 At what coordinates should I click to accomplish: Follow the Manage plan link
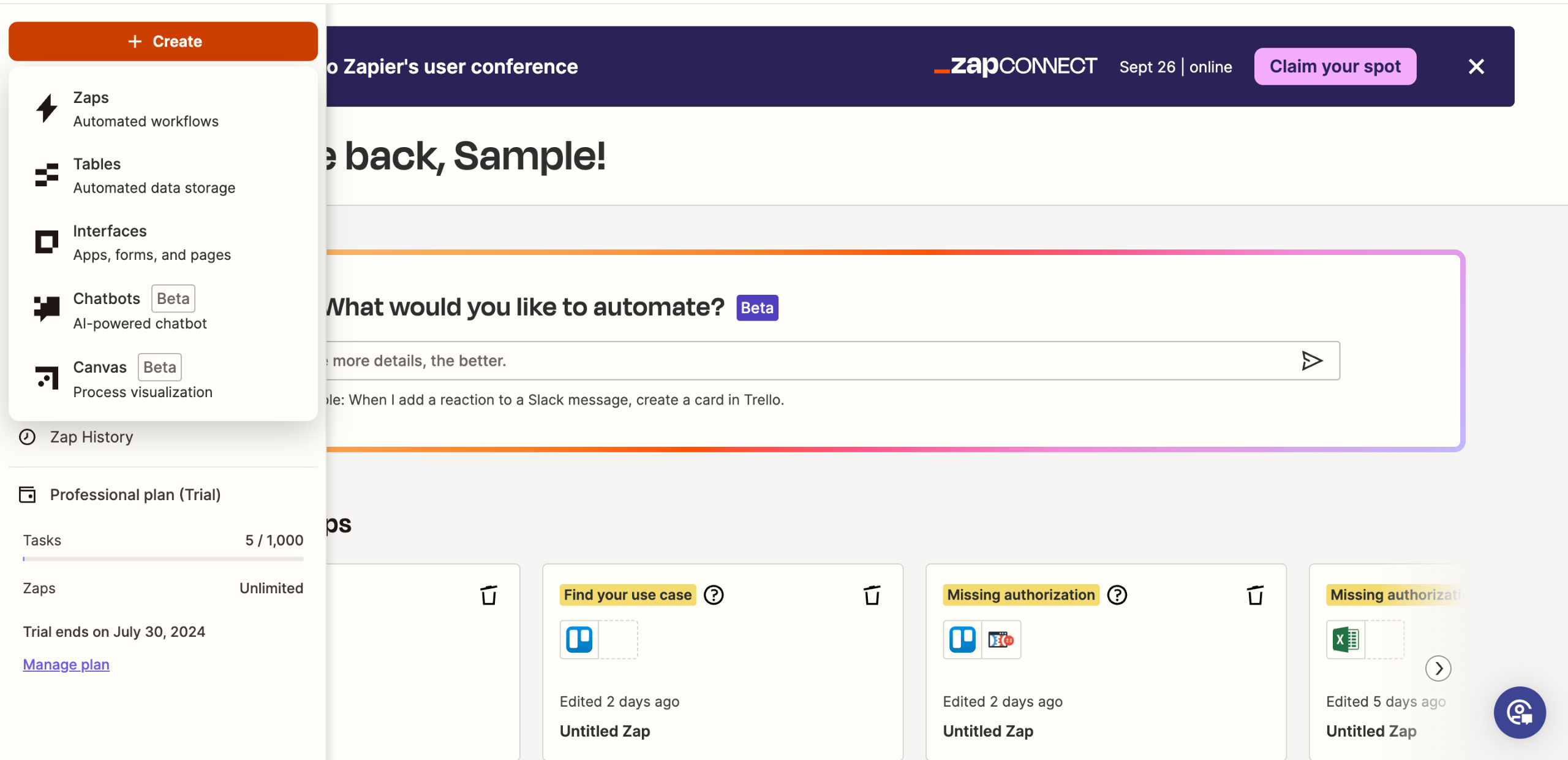pyautogui.click(x=66, y=664)
